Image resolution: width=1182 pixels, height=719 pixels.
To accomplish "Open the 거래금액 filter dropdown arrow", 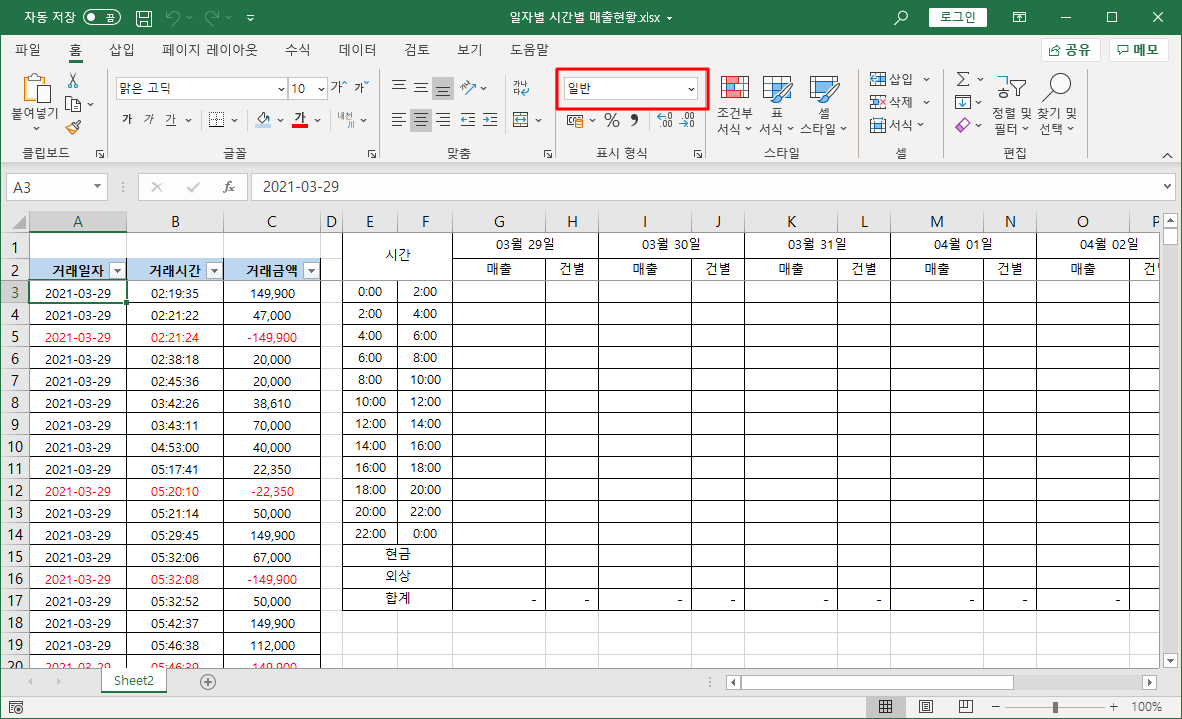I will click(x=311, y=271).
